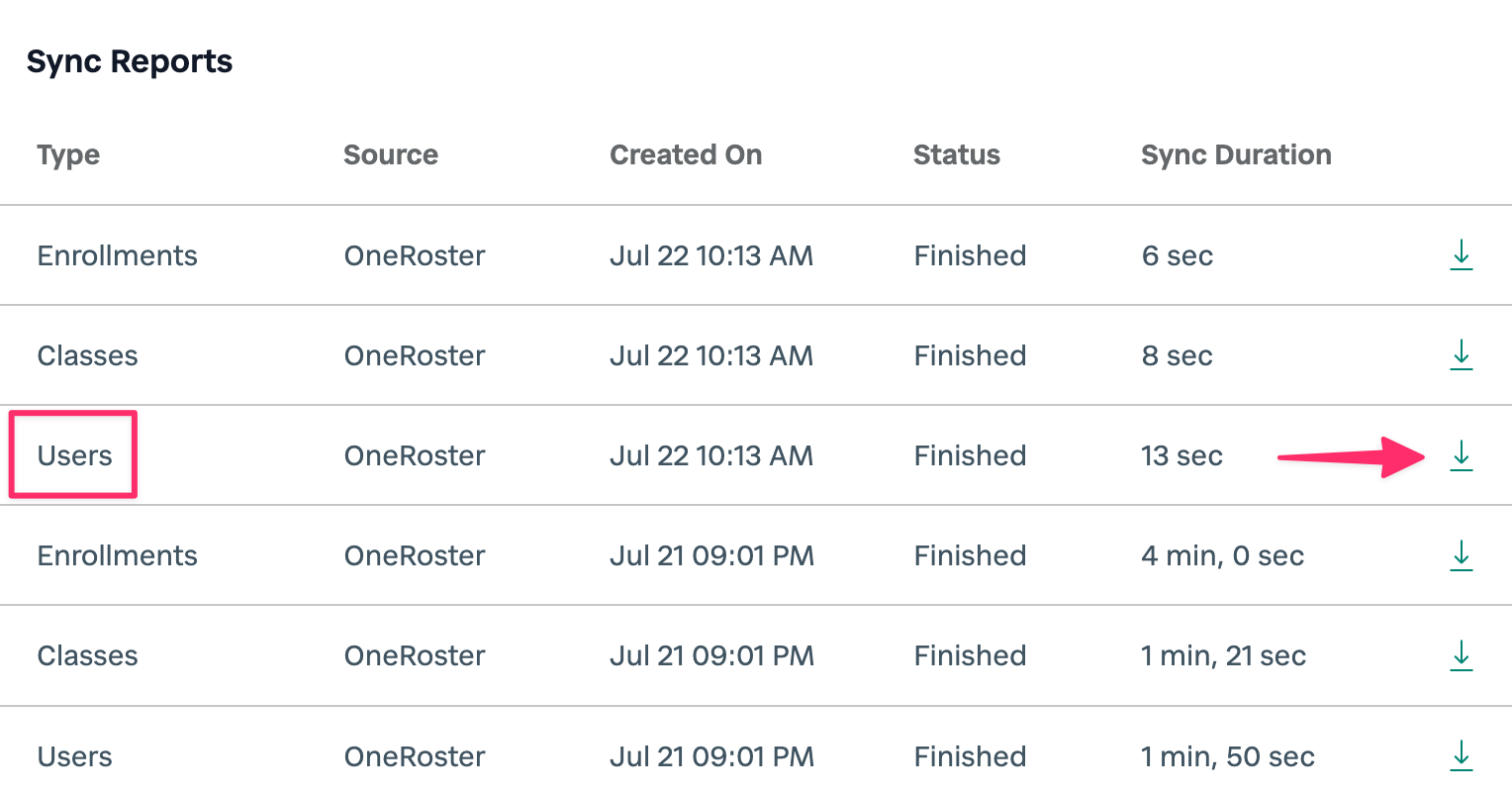The width and height of the screenshot is (1512, 796).
Task: Select the 13 sec sync duration value
Action: click(x=1181, y=455)
